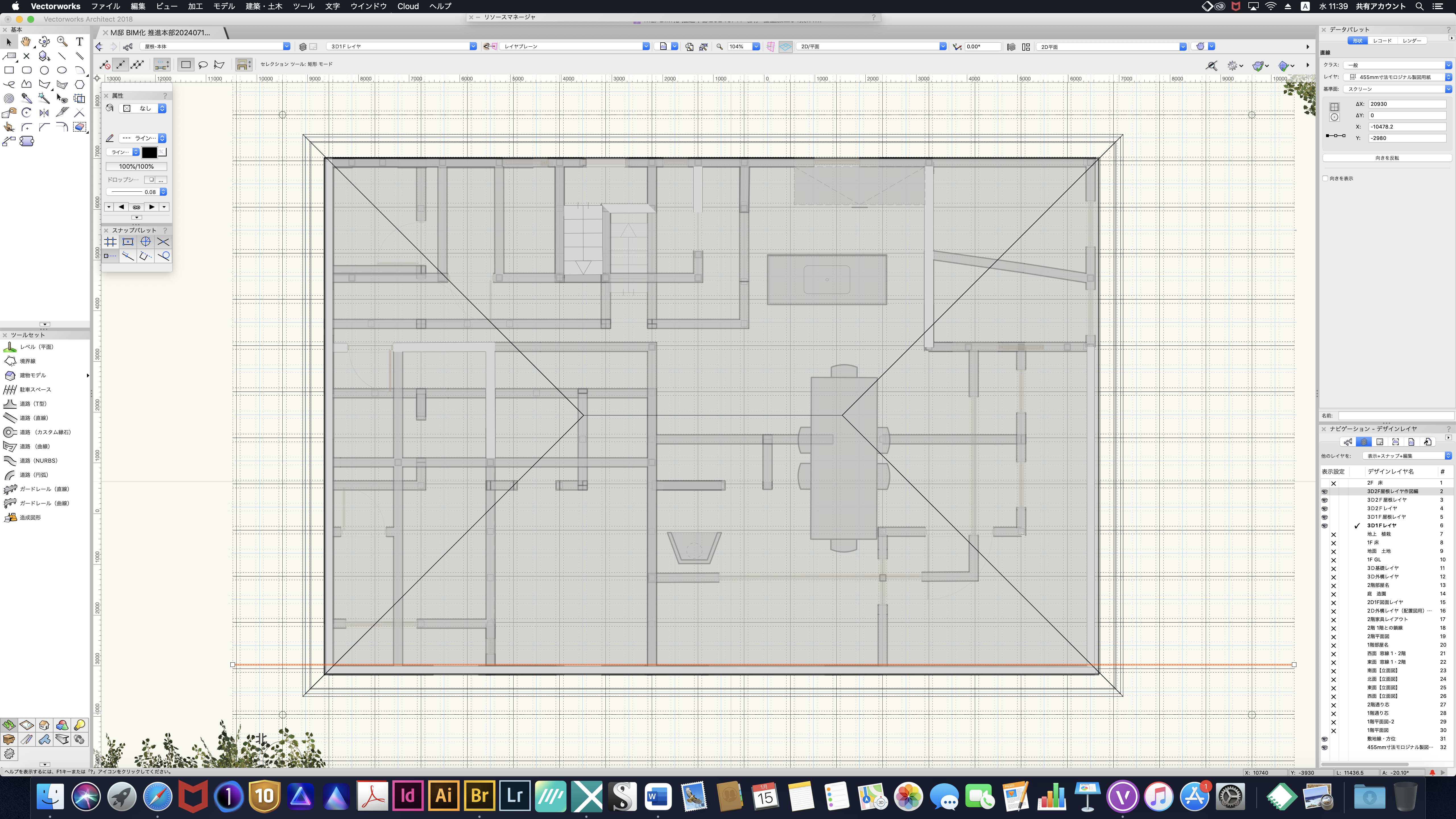Select the Text tool
Viewport: 1456px width, 819px height.
pyautogui.click(x=80, y=41)
